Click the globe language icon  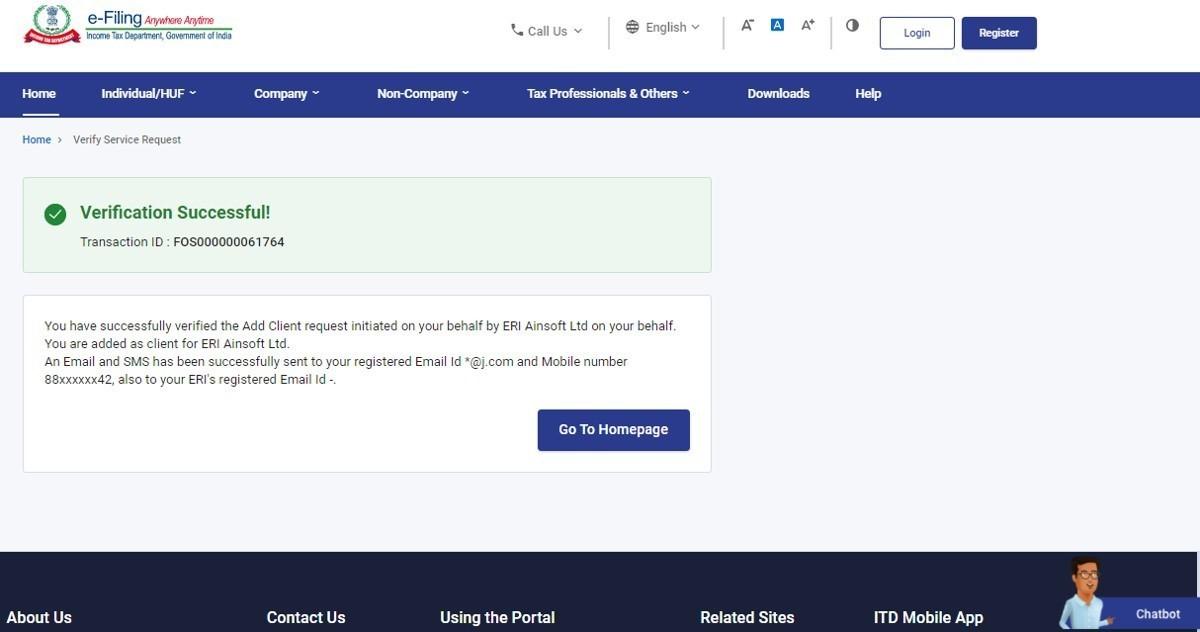coord(630,27)
